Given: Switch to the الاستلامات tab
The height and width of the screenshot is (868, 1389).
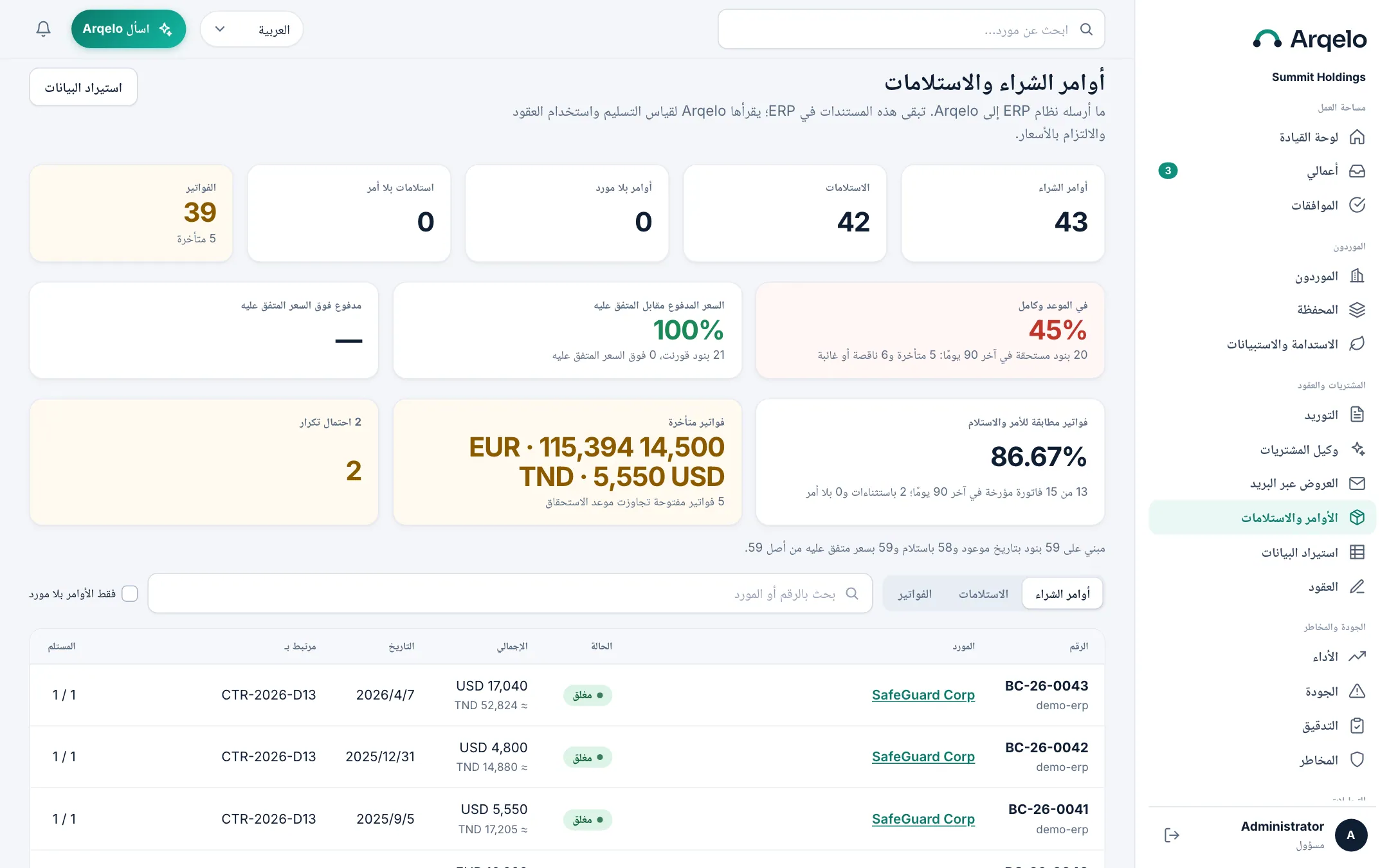Looking at the screenshot, I should click(x=983, y=593).
